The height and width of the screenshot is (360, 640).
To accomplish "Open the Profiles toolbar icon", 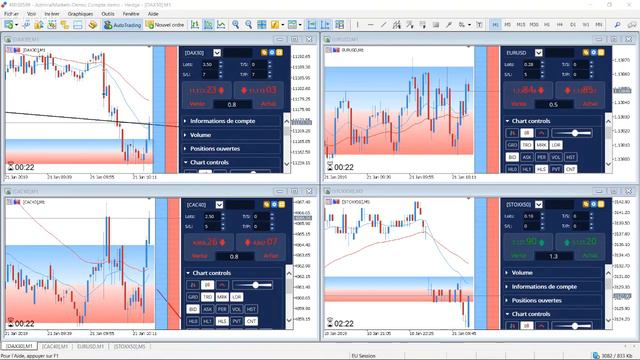I will pos(27,25).
